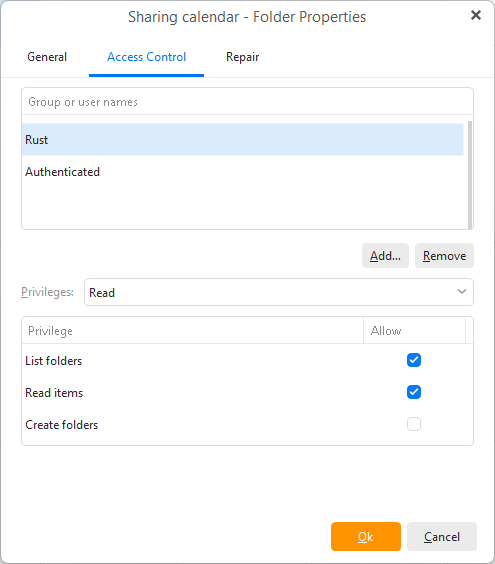This screenshot has width=495, height=564.
Task: Expand the Privileges combo box chevron
Action: click(462, 292)
